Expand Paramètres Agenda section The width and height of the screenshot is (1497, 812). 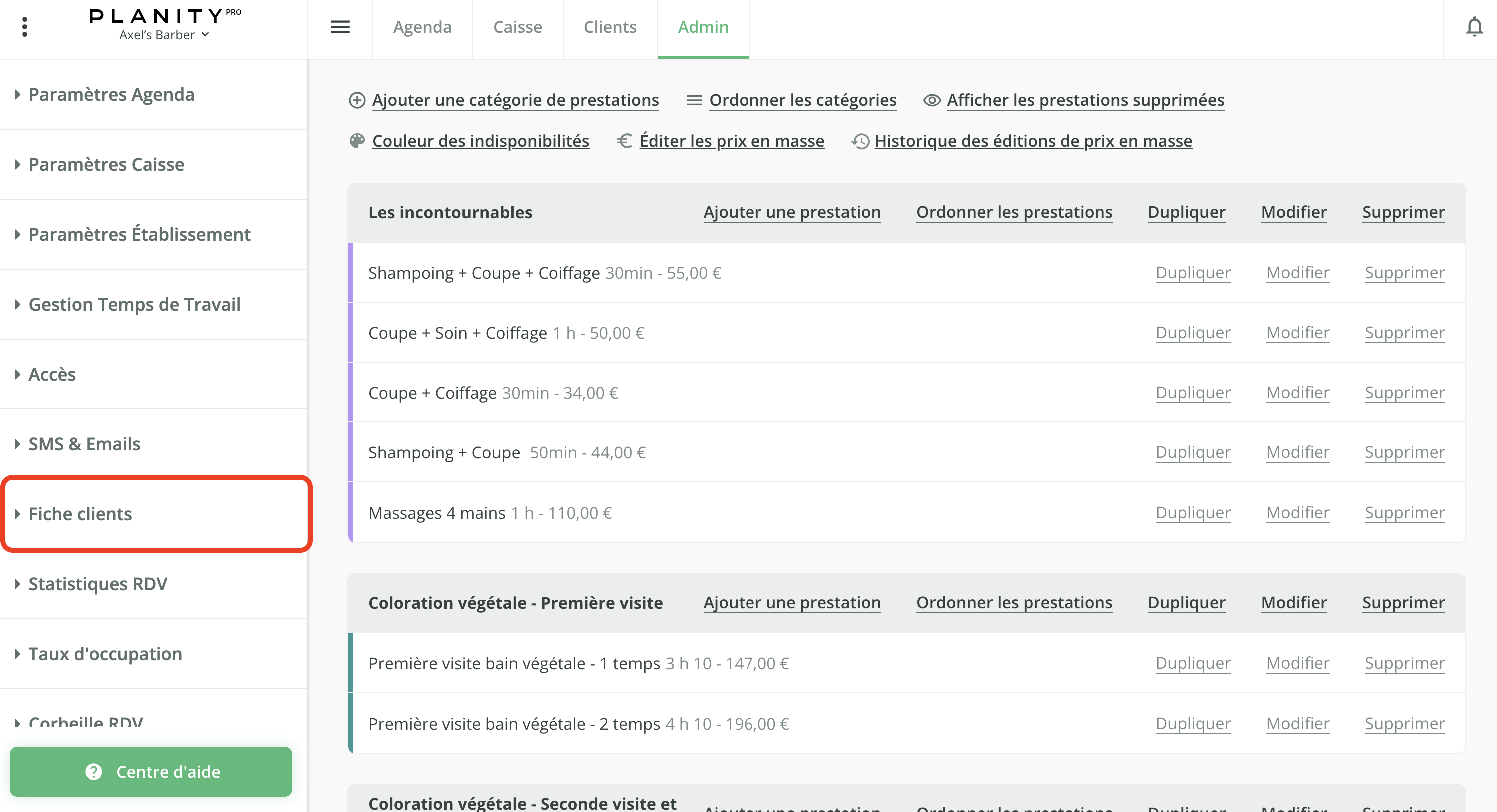[x=111, y=95]
